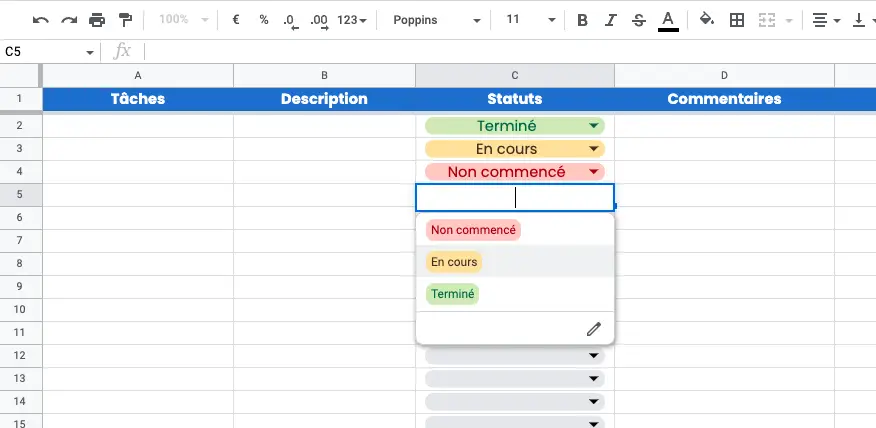Click the Undo arrow icon

[x=40, y=20]
